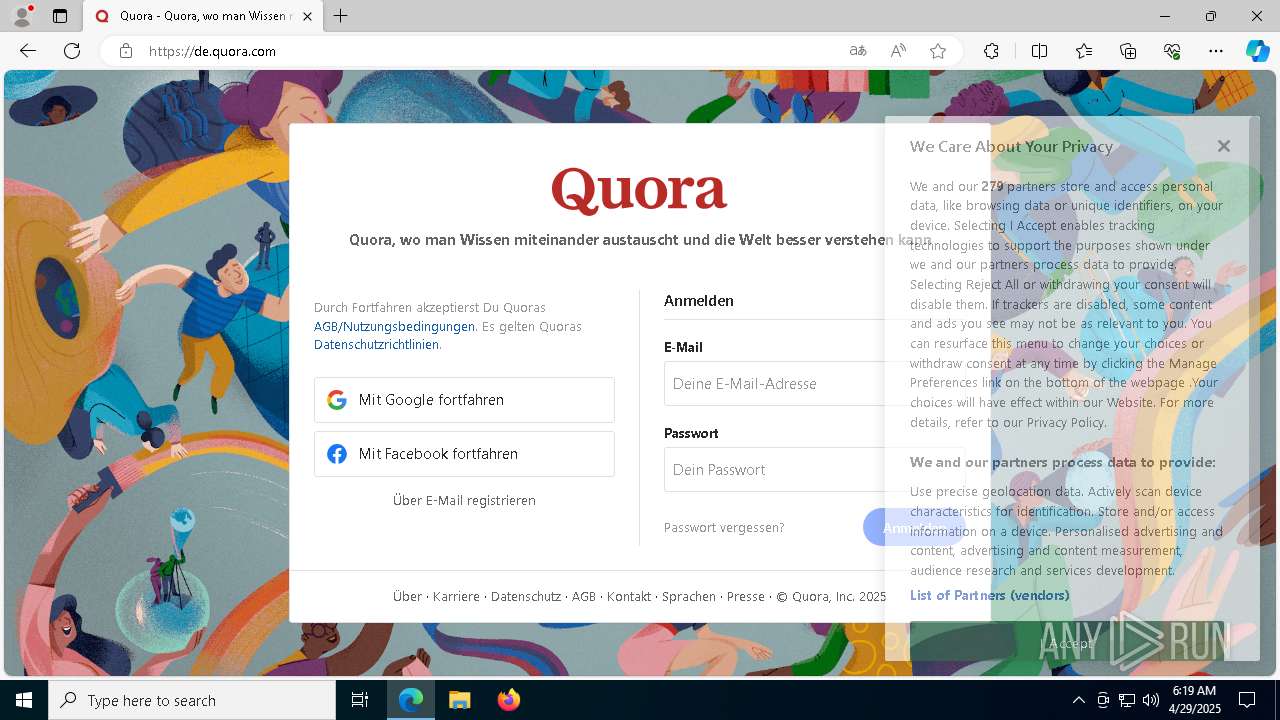Screen dimensions: 1280x720
Task: Open Task View in taskbar
Action: tap(360, 700)
